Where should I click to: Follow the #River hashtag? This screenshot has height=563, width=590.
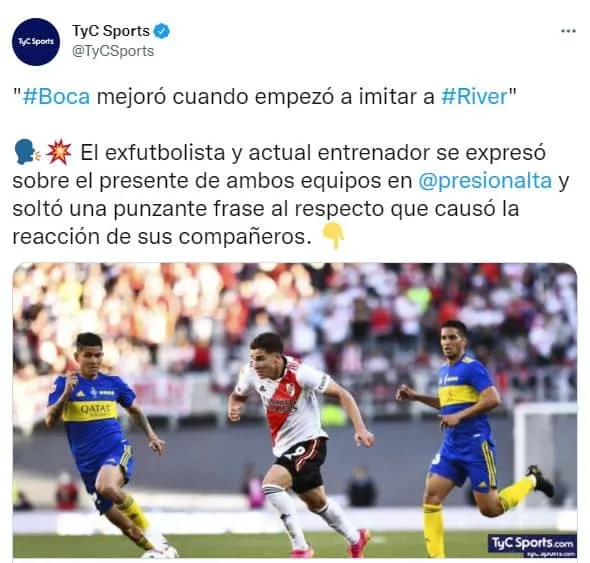474,97
